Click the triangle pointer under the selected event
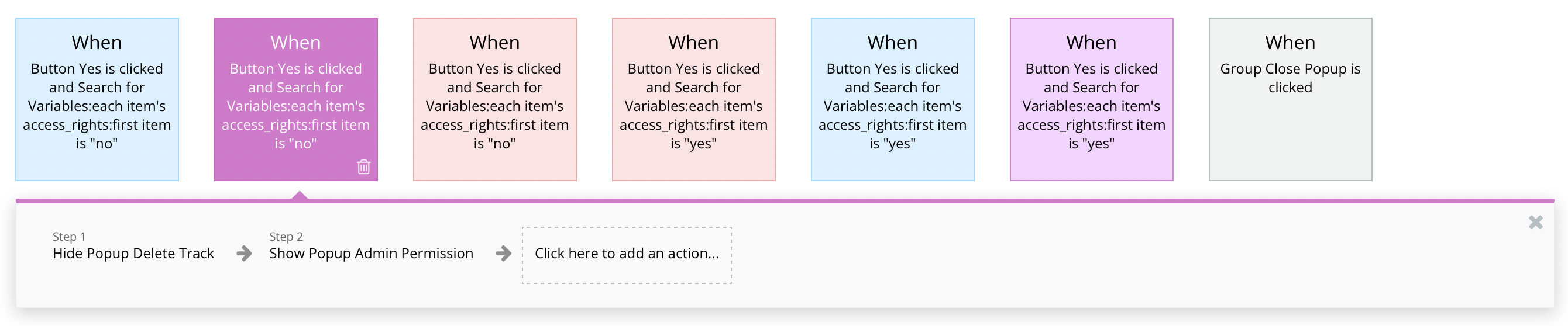 (299, 196)
